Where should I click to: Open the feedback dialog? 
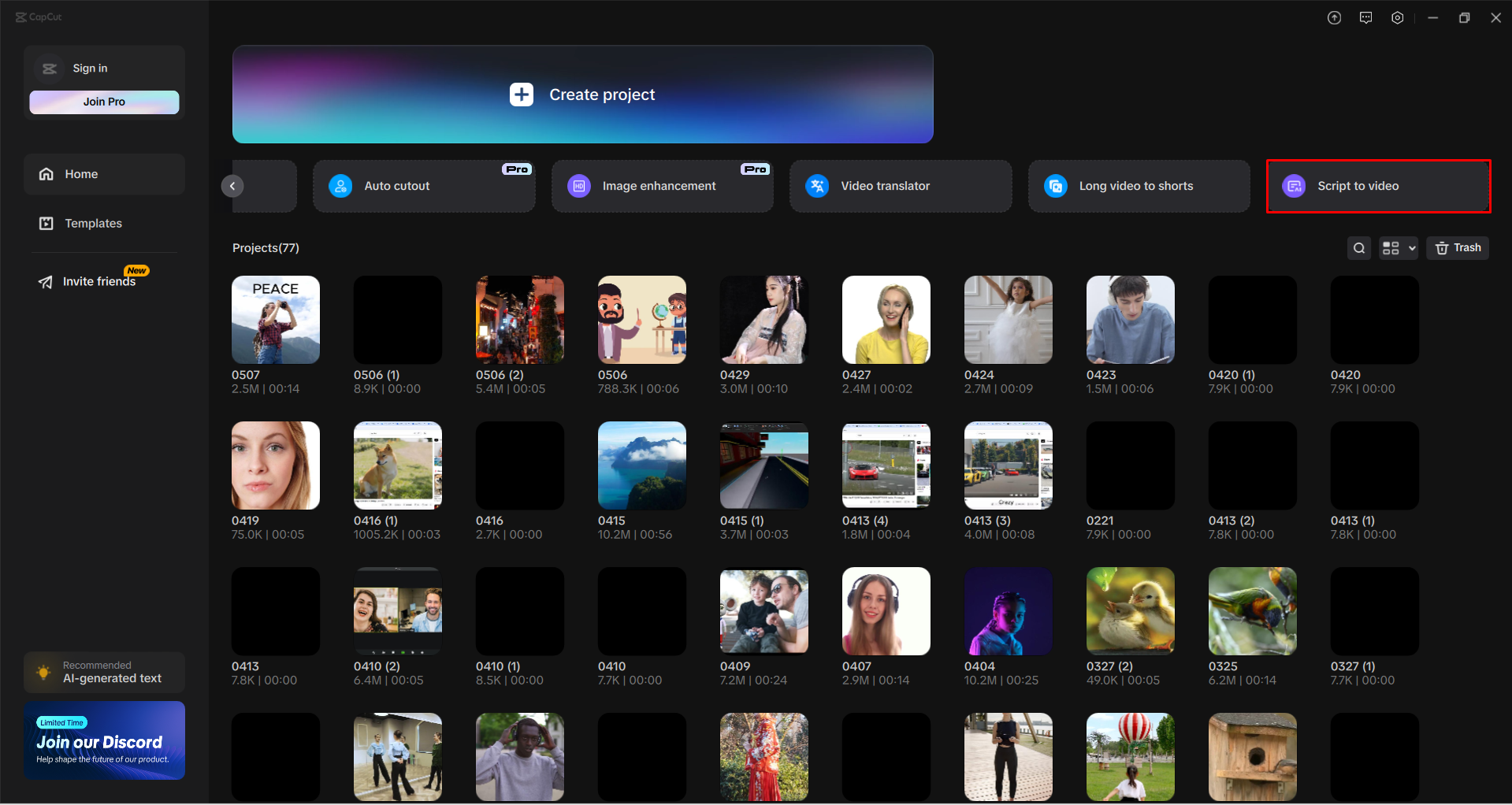pos(1366,17)
